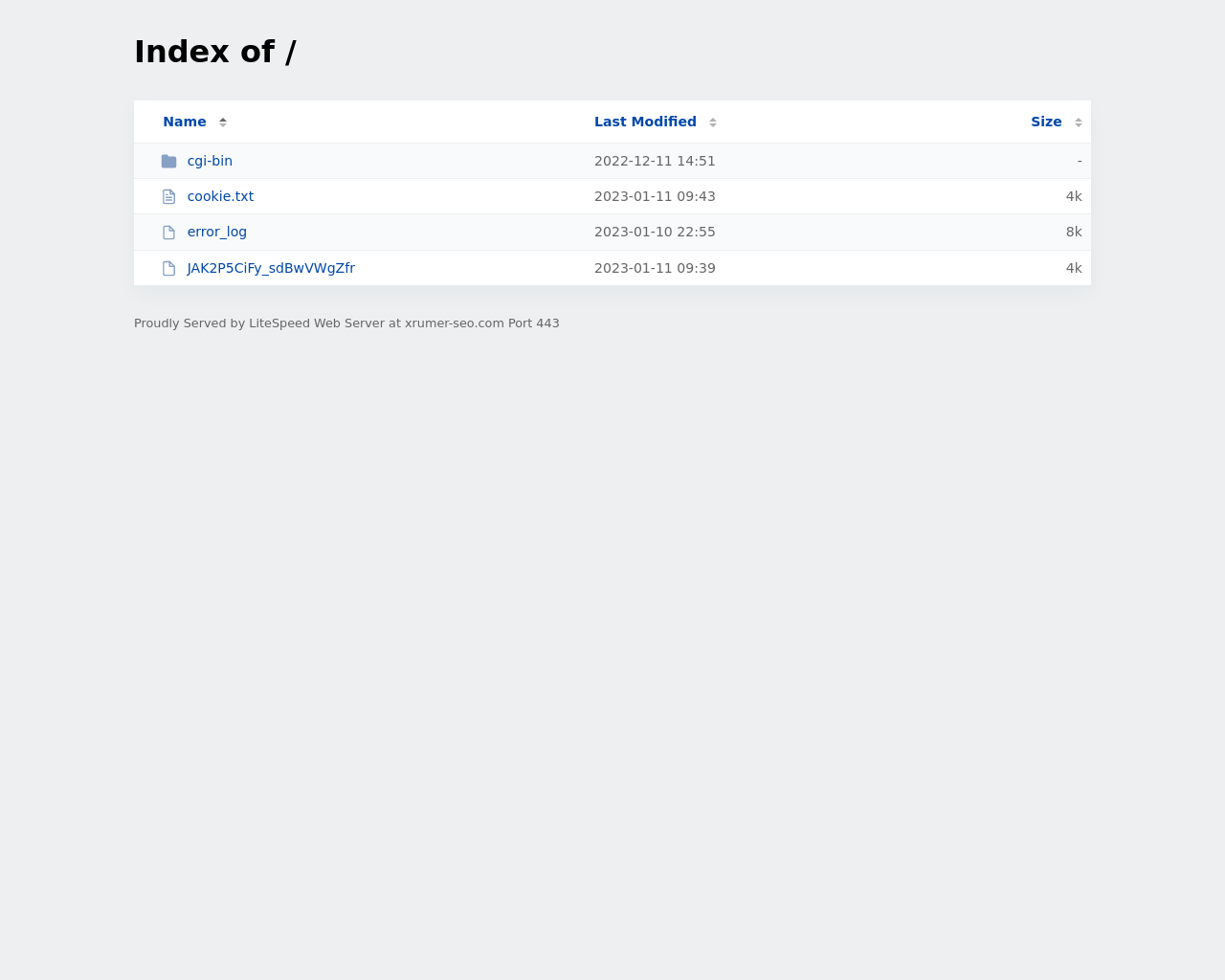Click the sort arrows next to Last Modified
This screenshot has height=980, width=1225.
coord(713,122)
